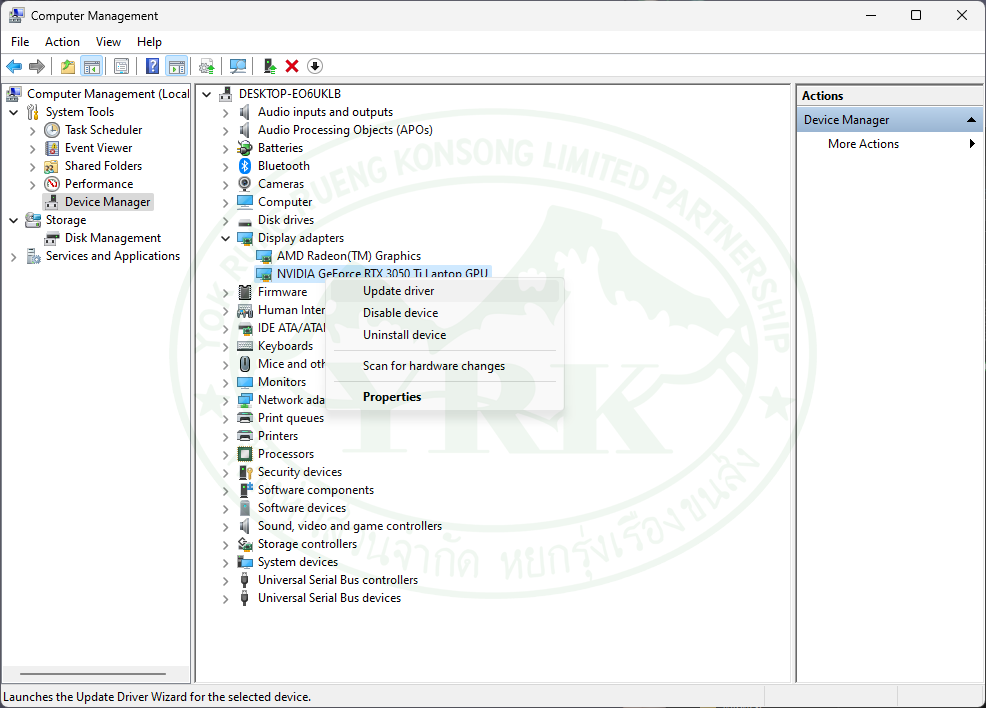Select Sound, video and game controllers
The height and width of the screenshot is (708, 986).
pyautogui.click(x=350, y=526)
